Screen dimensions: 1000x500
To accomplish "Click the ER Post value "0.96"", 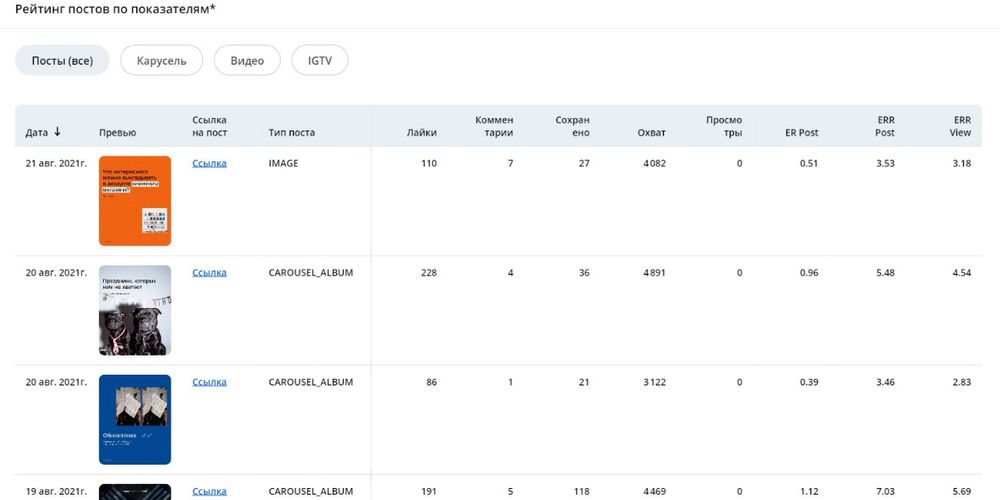I will pyautogui.click(x=809, y=273).
